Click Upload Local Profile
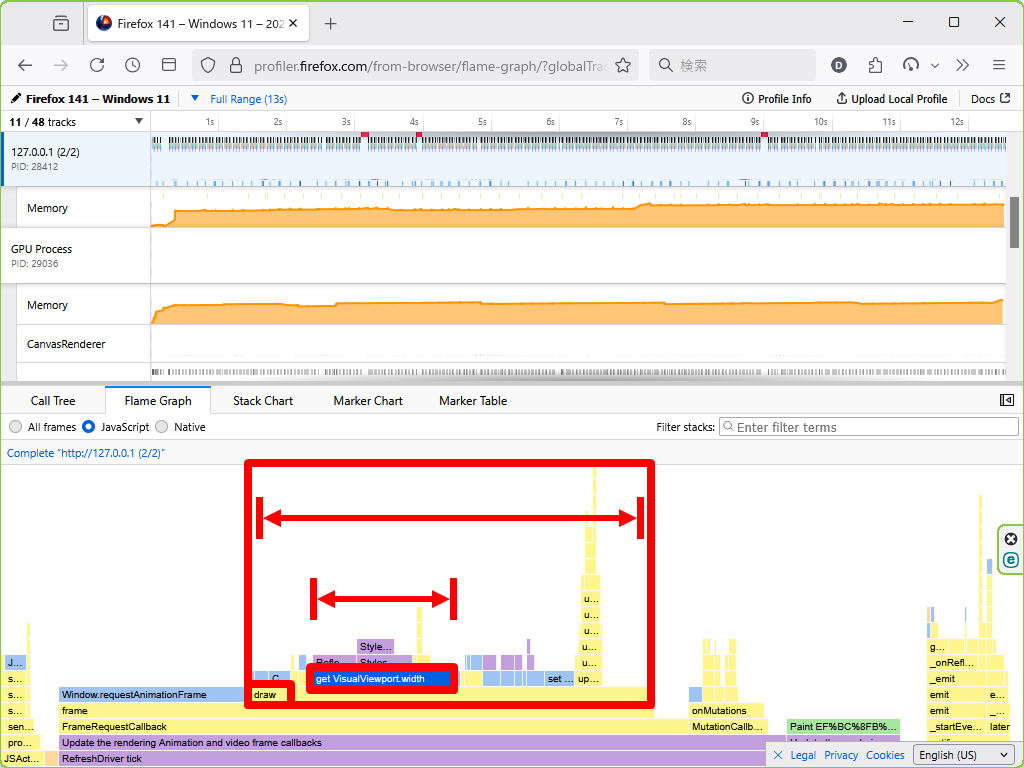Image resolution: width=1024 pixels, height=768 pixels. (x=891, y=99)
